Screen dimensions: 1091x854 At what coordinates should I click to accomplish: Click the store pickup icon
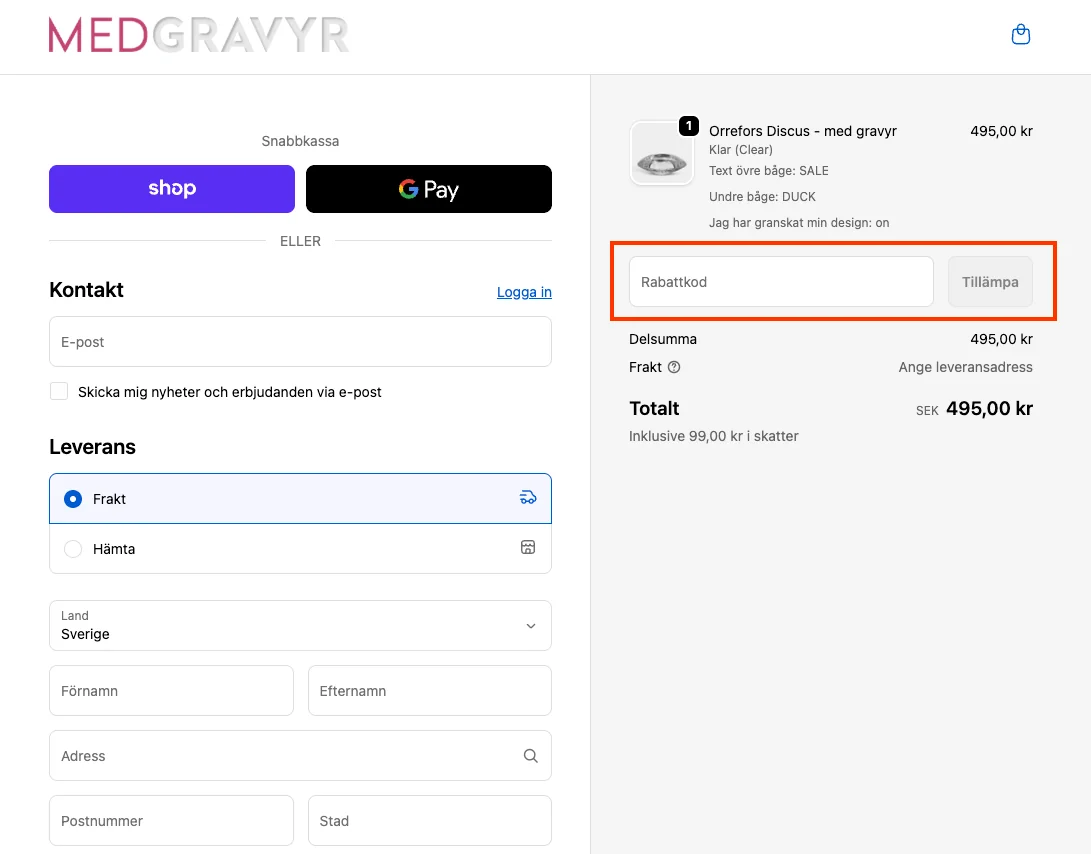pos(528,548)
